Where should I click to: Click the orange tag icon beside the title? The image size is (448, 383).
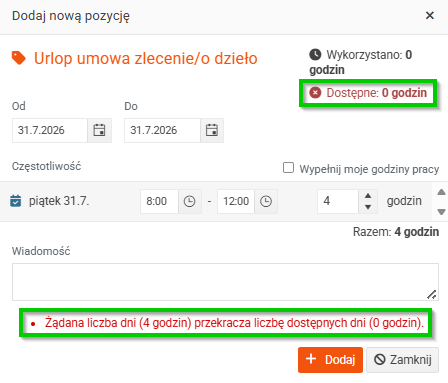[x=19, y=58]
